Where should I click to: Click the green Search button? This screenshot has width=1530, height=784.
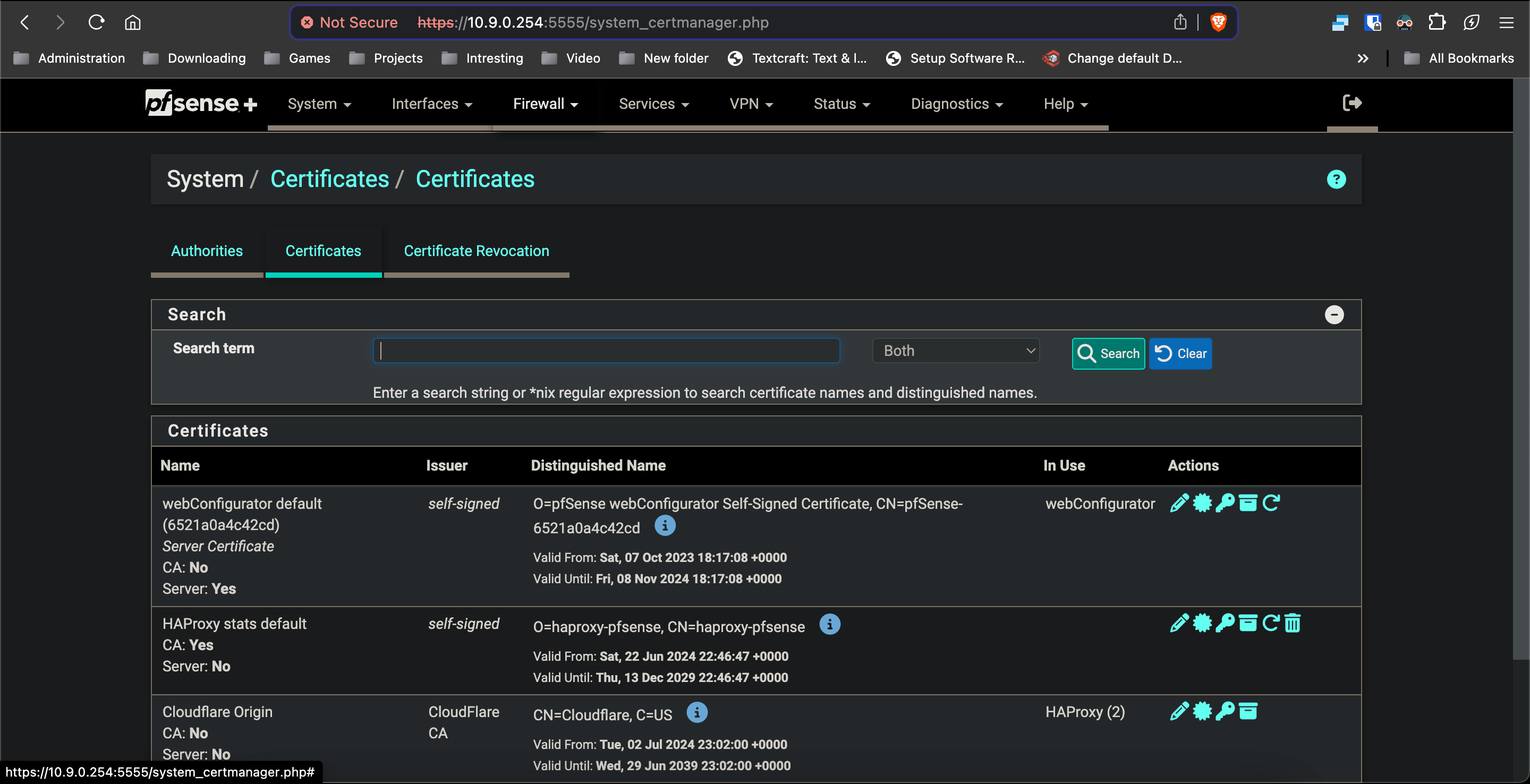pyautogui.click(x=1108, y=354)
